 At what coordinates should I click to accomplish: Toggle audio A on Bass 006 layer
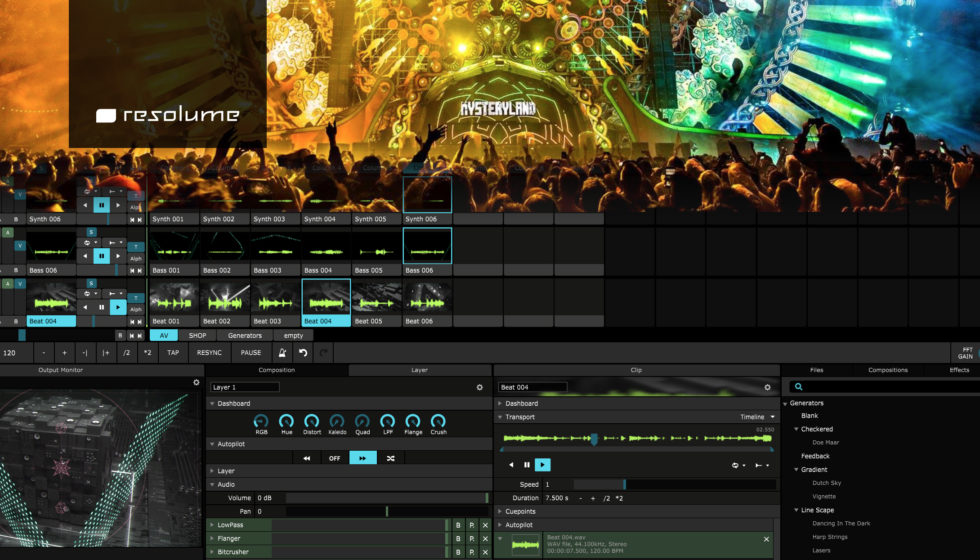pos(8,232)
